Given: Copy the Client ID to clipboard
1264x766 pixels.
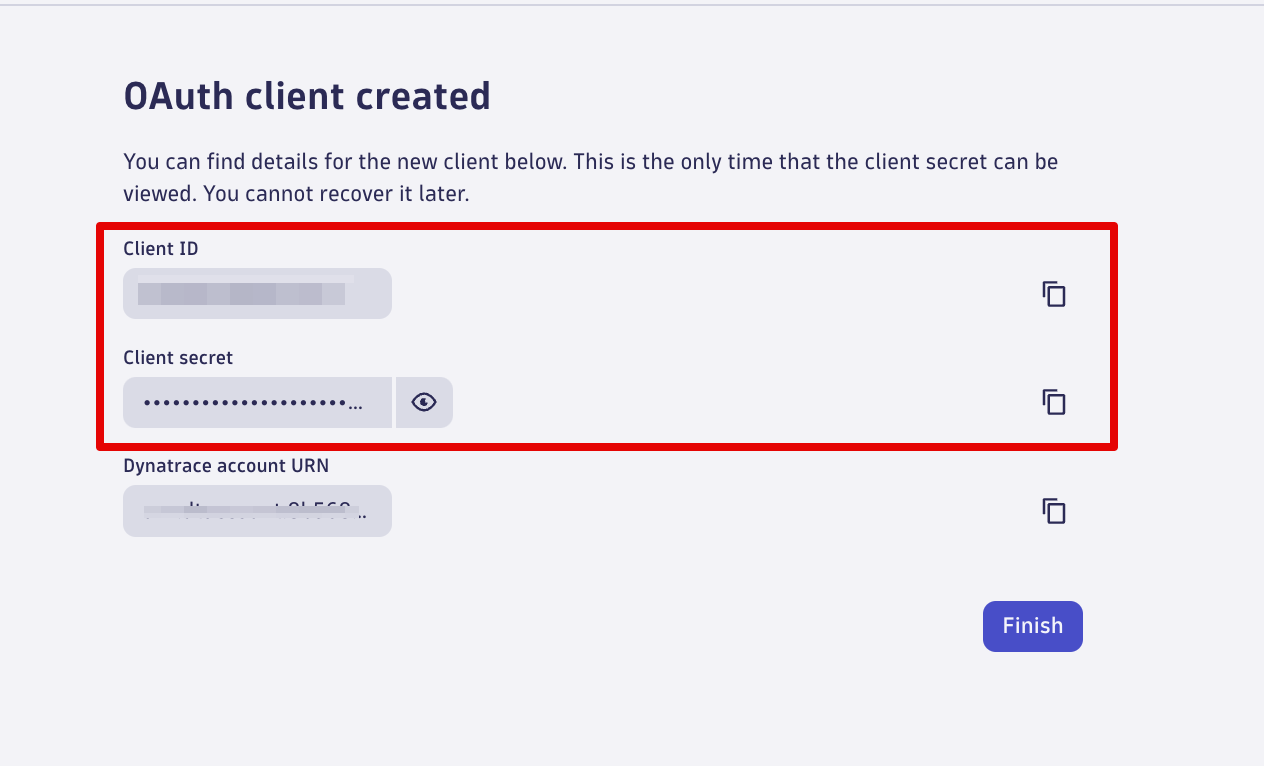Looking at the screenshot, I should (x=1054, y=294).
